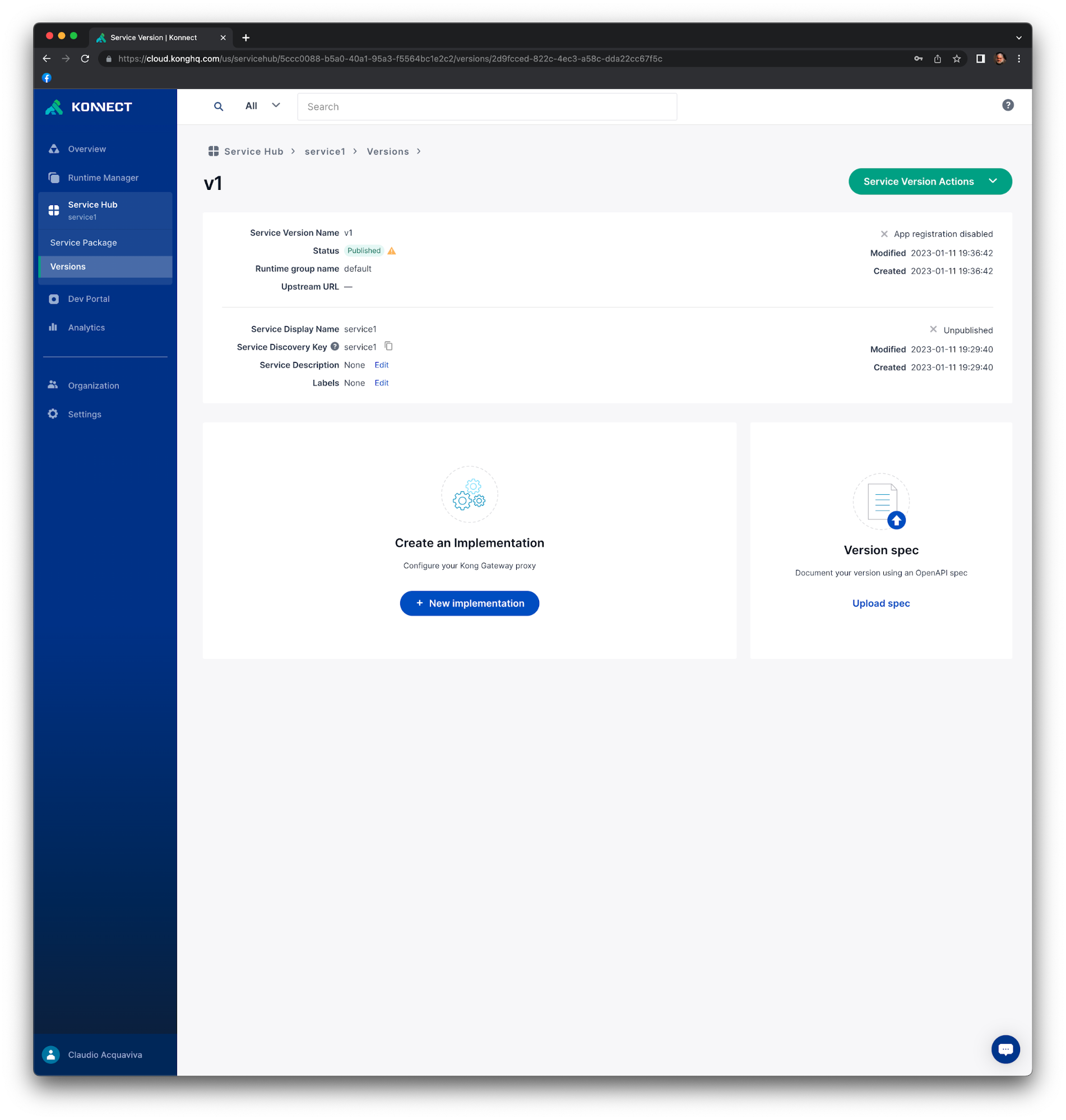Open Analytics in the sidebar

click(86, 328)
